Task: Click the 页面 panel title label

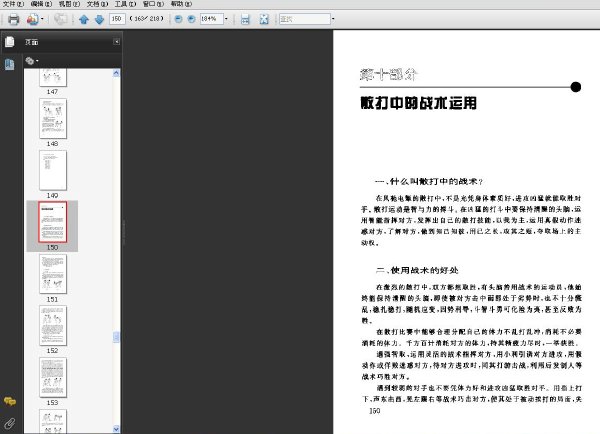Action: 31,42
